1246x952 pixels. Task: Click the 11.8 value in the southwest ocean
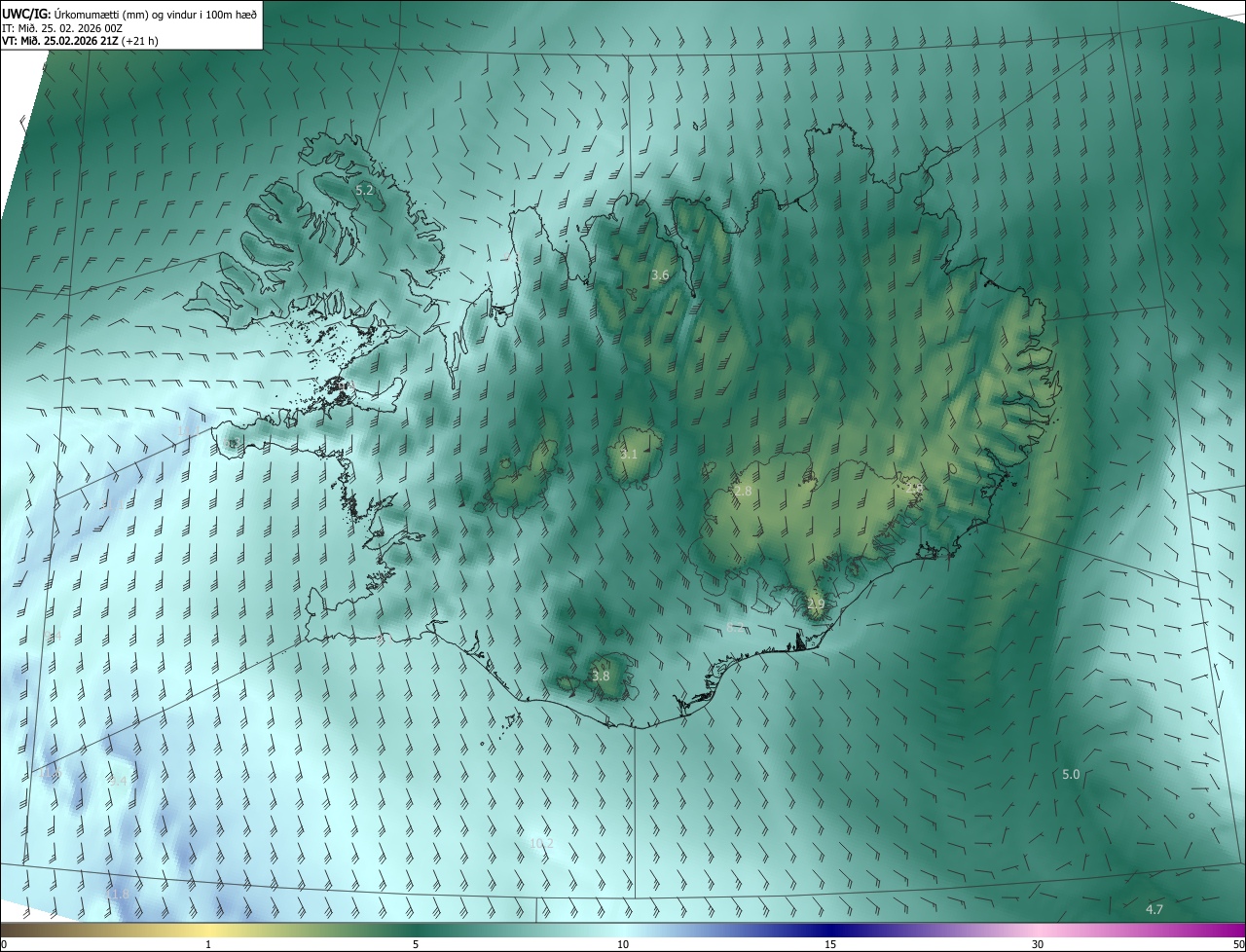[x=117, y=894]
